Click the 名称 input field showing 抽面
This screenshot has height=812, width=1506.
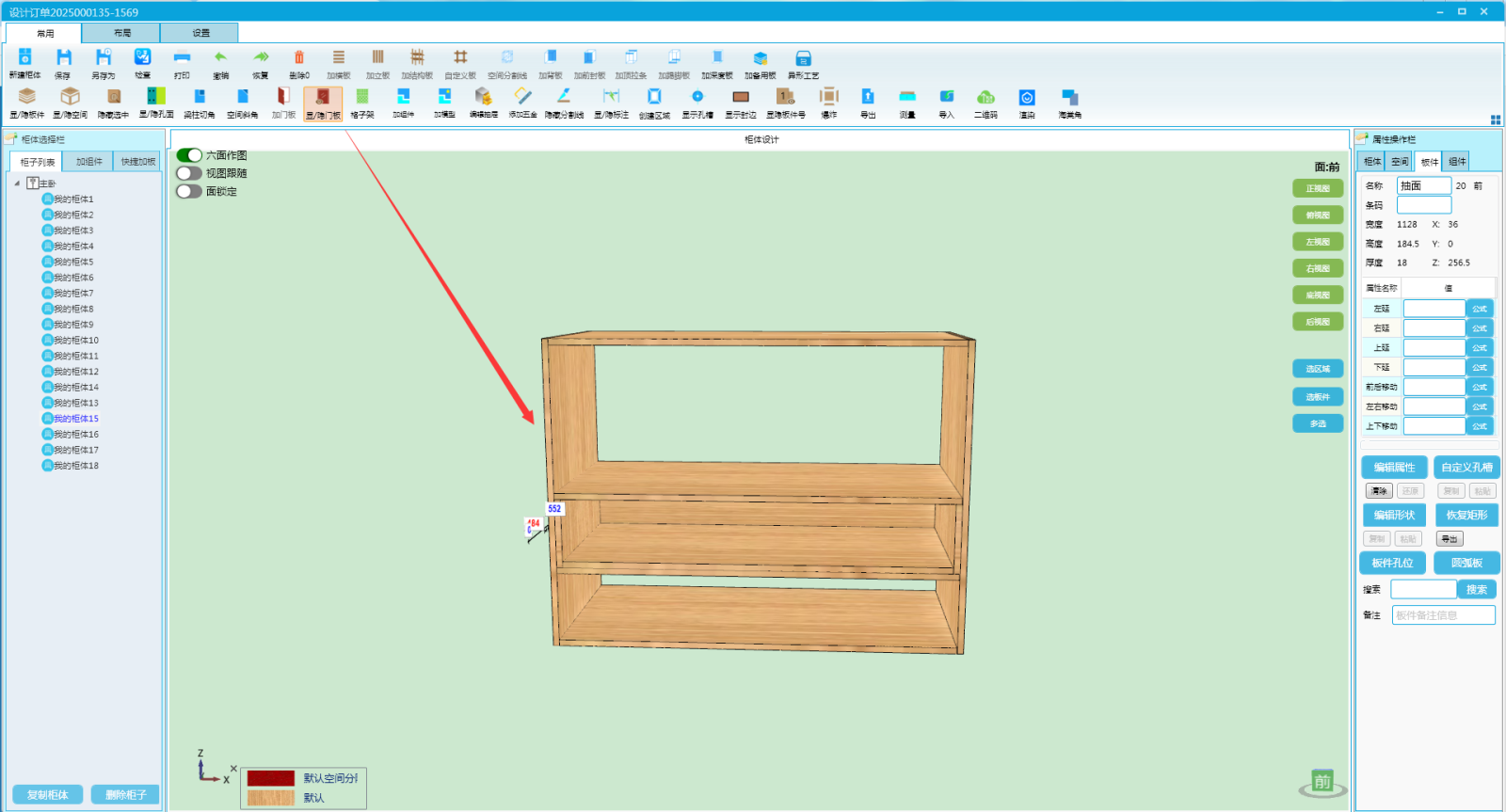point(1423,185)
